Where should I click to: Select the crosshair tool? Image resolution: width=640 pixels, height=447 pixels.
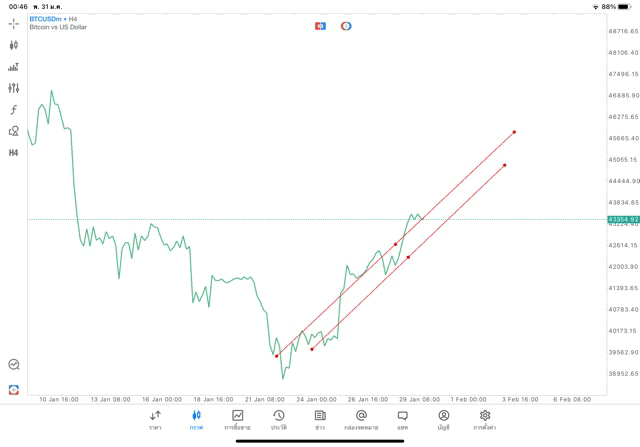(14, 22)
